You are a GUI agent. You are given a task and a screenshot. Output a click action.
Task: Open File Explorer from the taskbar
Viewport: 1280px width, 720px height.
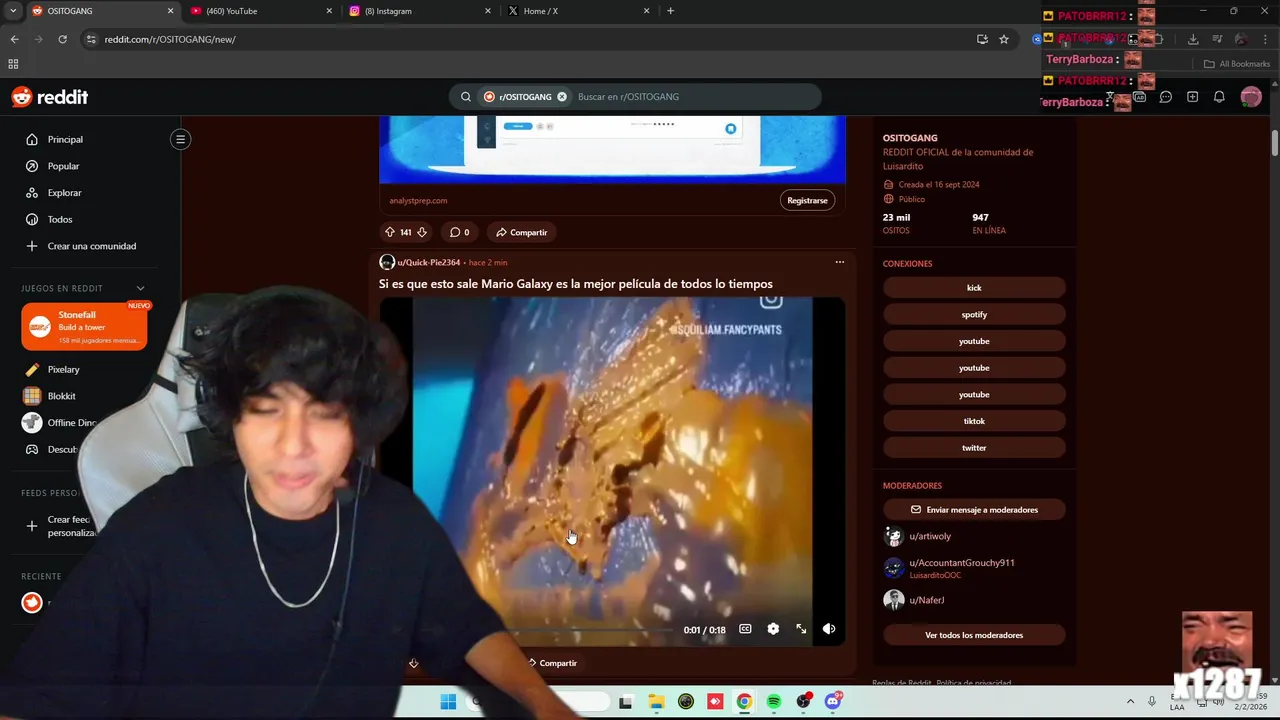tap(655, 702)
